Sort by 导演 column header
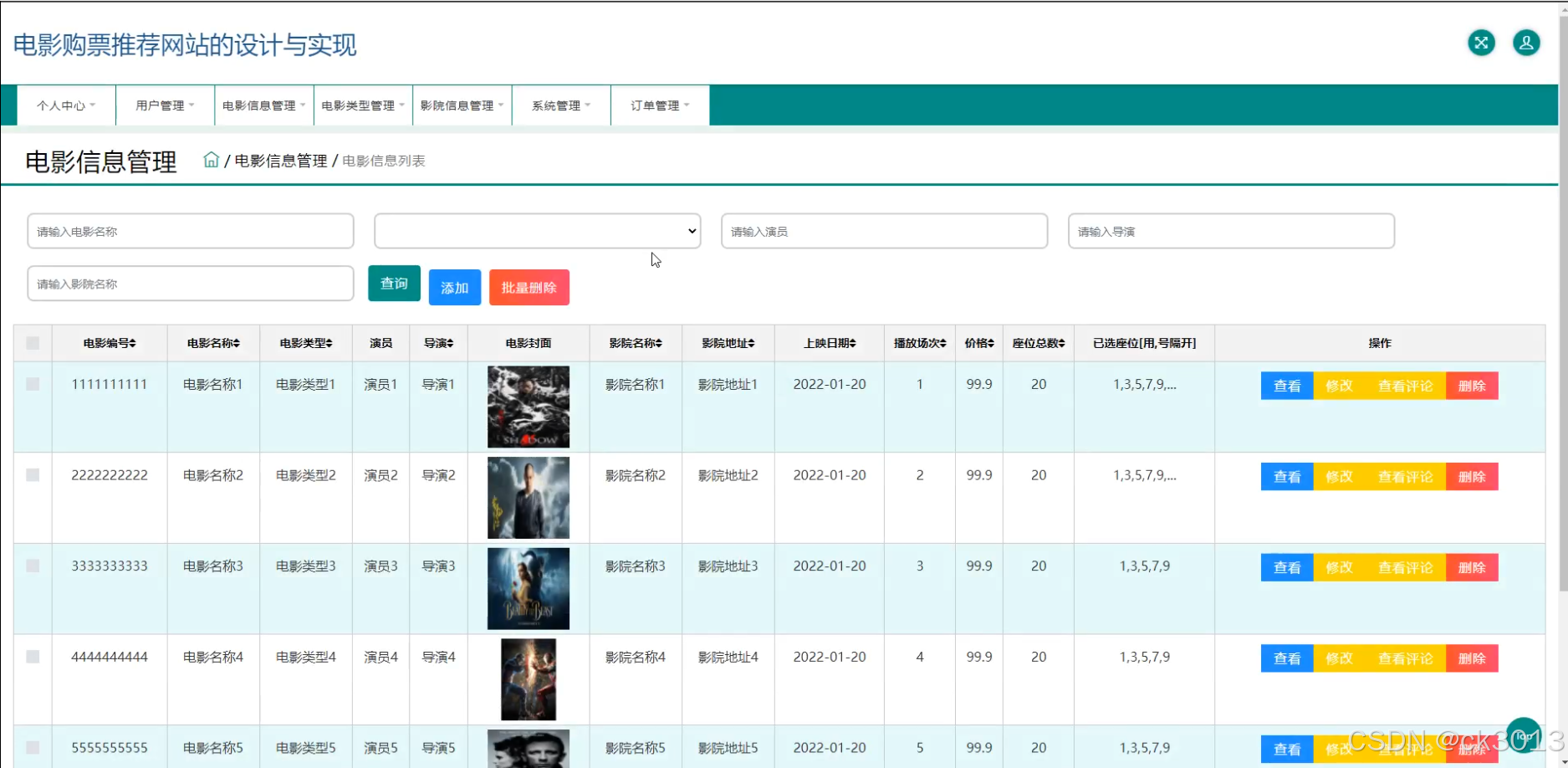1568x768 pixels. [438, 343]
